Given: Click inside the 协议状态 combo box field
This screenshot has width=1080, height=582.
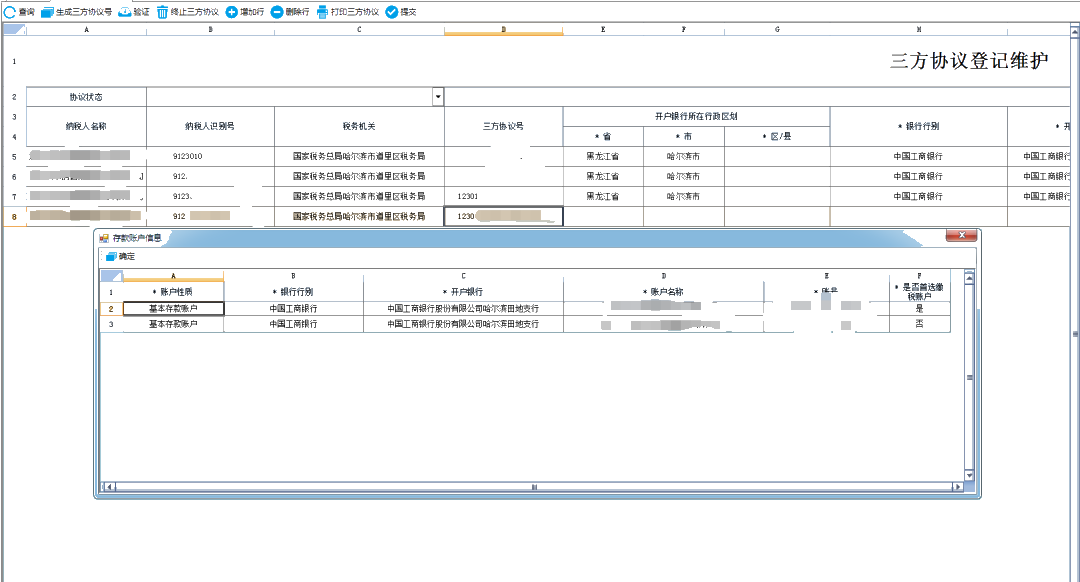Looking at the screenshot, I should 289,96.
